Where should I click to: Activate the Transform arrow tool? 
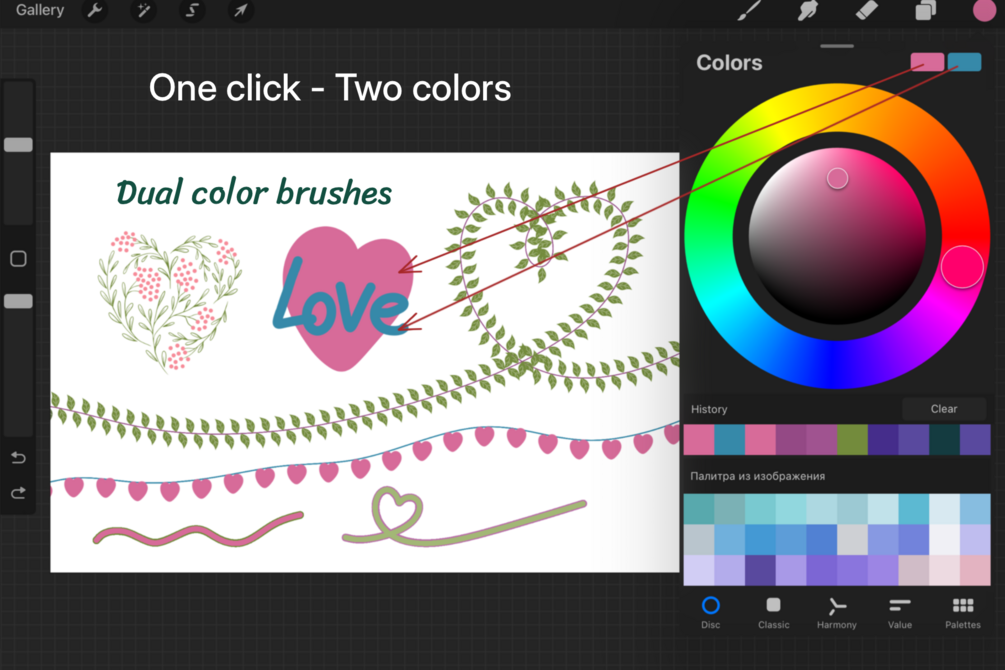(240, 11)
